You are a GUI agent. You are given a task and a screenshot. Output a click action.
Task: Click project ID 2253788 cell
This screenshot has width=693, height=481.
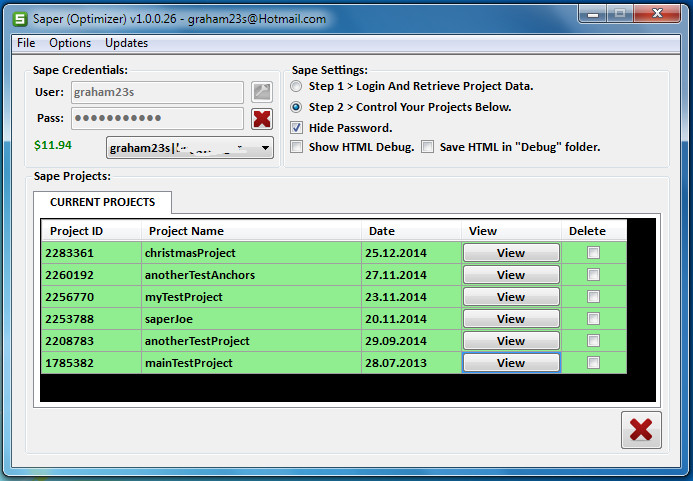point(91,319)
